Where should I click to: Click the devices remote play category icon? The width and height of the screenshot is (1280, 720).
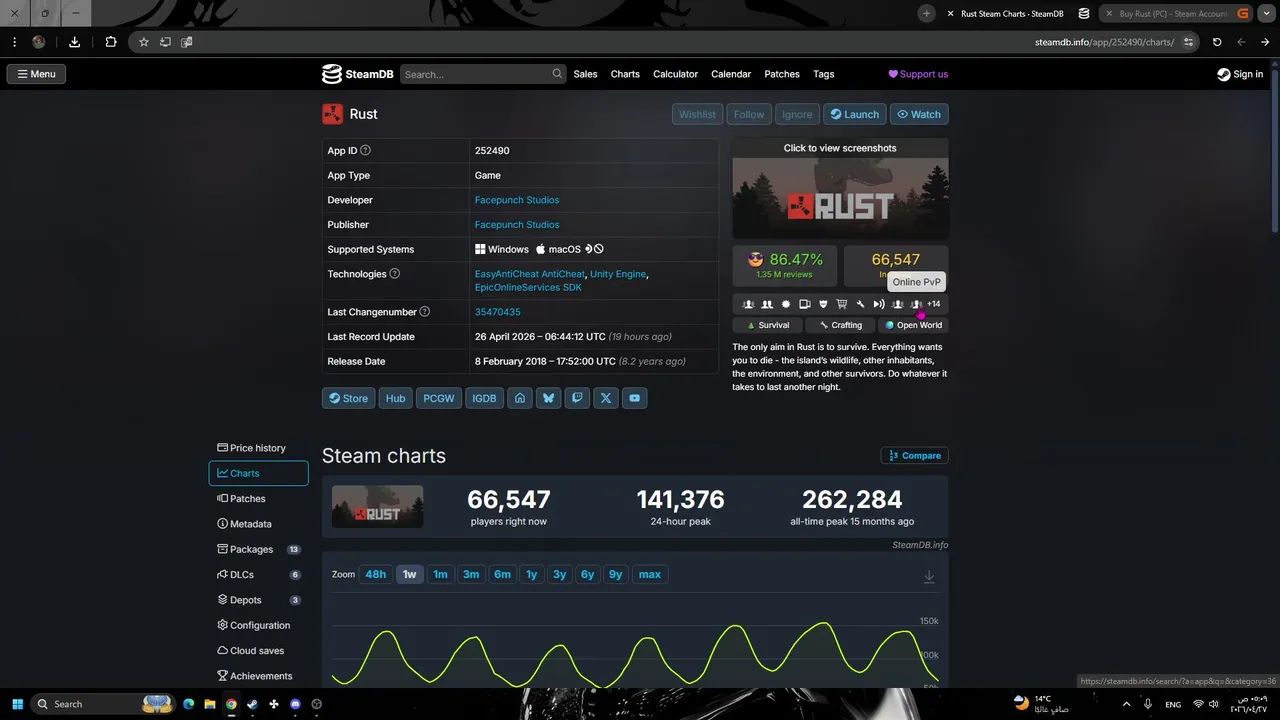(x=805, y=304)
